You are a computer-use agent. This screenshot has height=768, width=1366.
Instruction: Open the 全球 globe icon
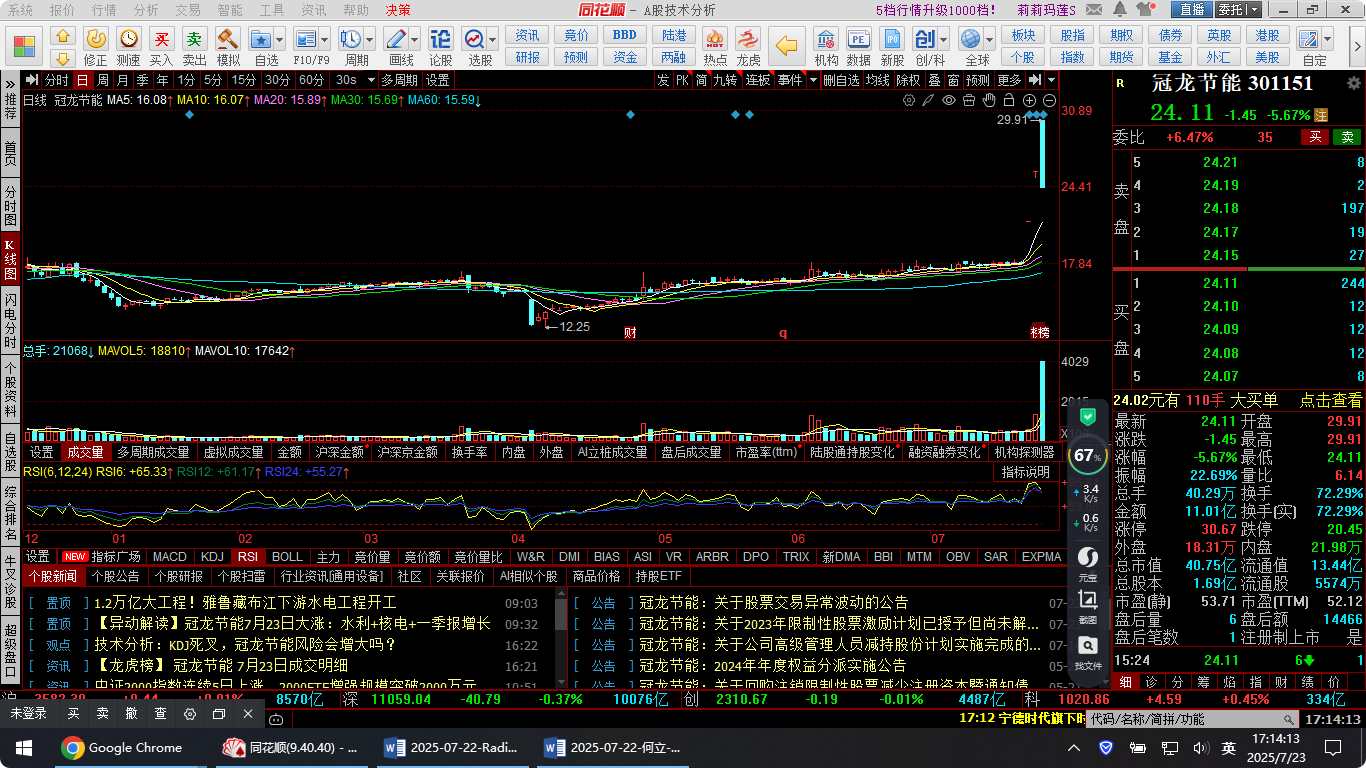970,39
